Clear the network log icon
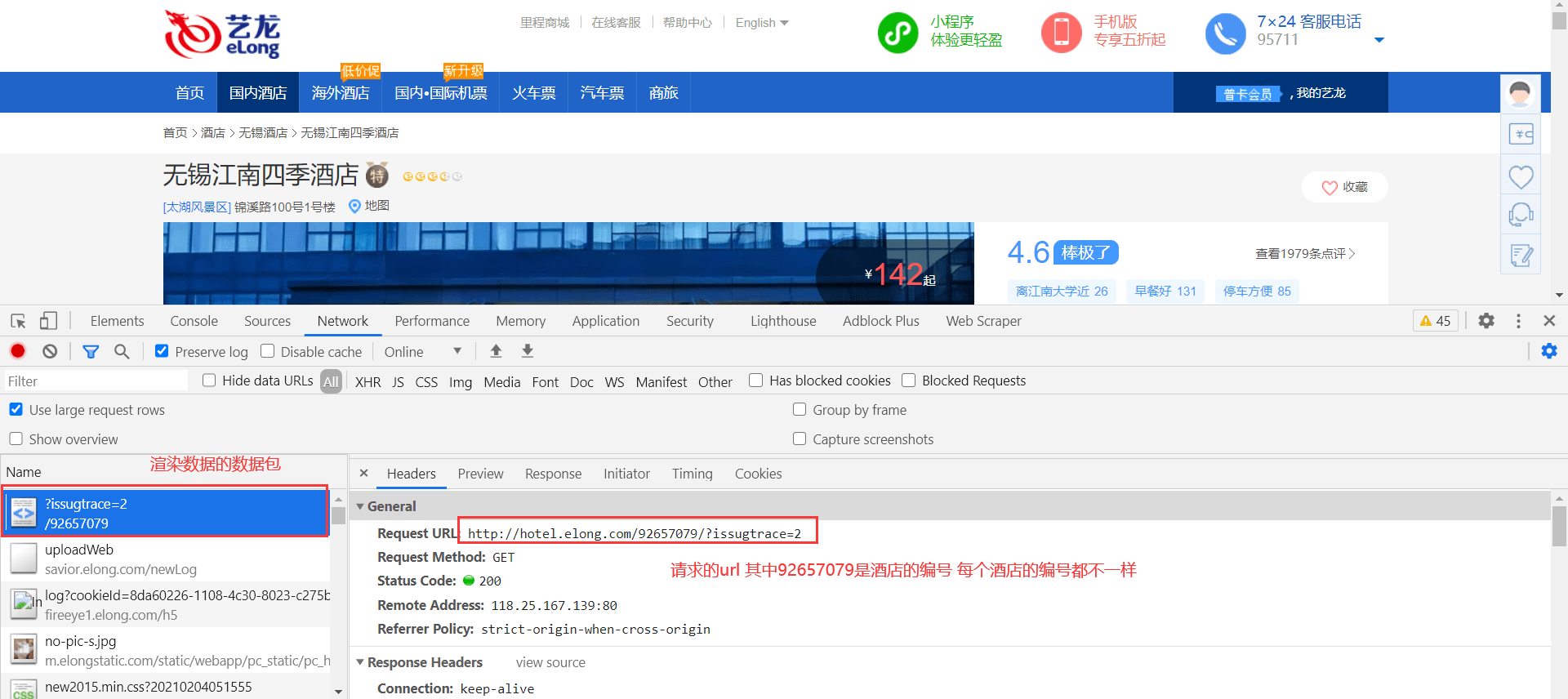1568x699 pixels. tap(50, 351)
